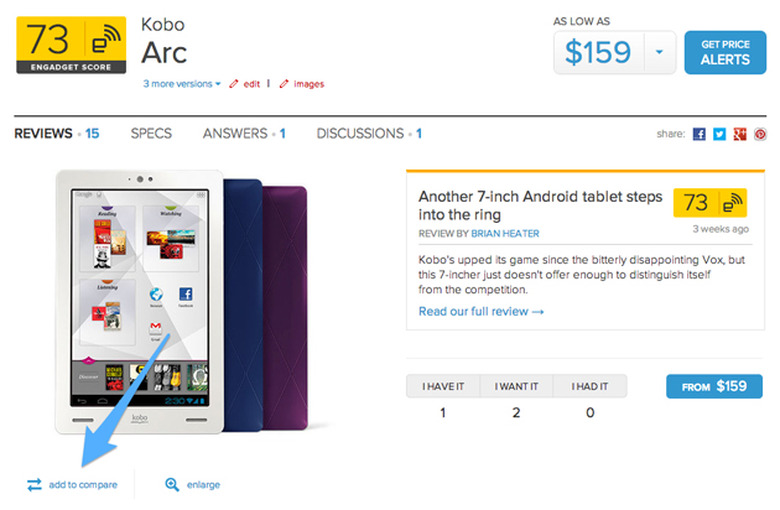Click the pencil edit icon

coord(234,84)
